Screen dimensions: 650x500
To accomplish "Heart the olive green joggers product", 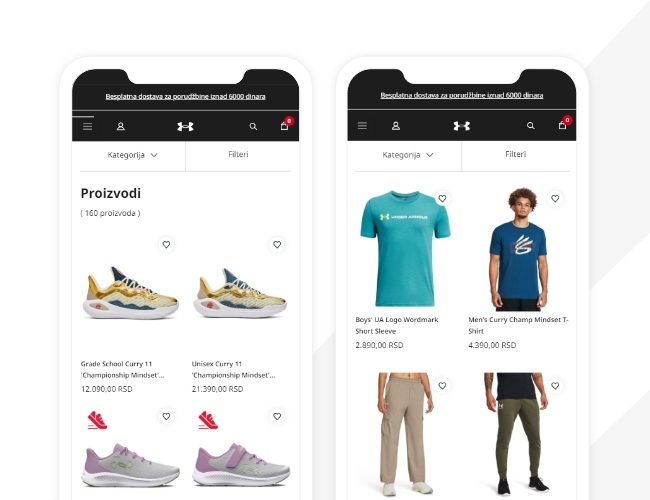I will click(555, 386).
